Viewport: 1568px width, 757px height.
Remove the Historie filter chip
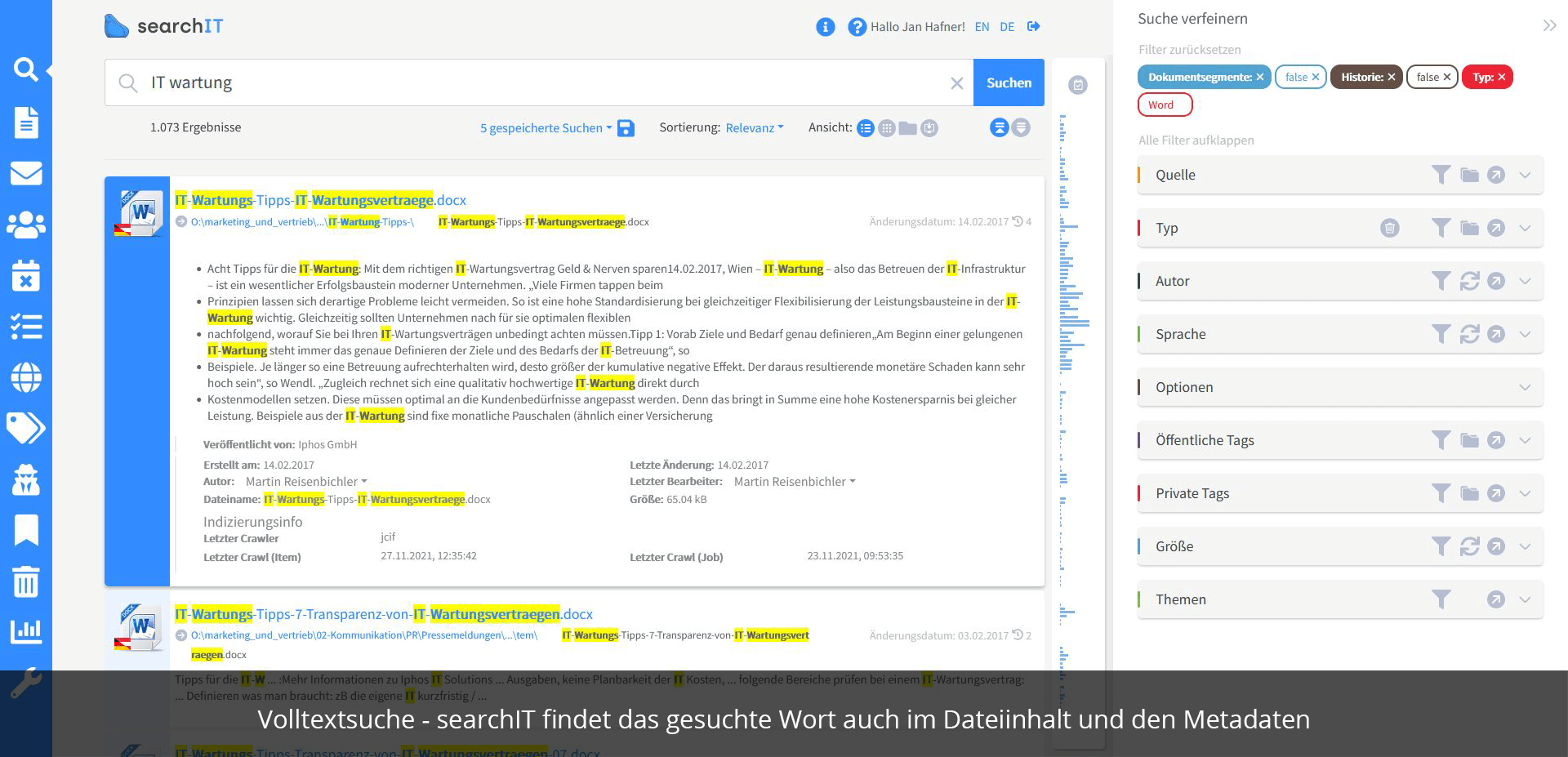[x=1392, y=77]
